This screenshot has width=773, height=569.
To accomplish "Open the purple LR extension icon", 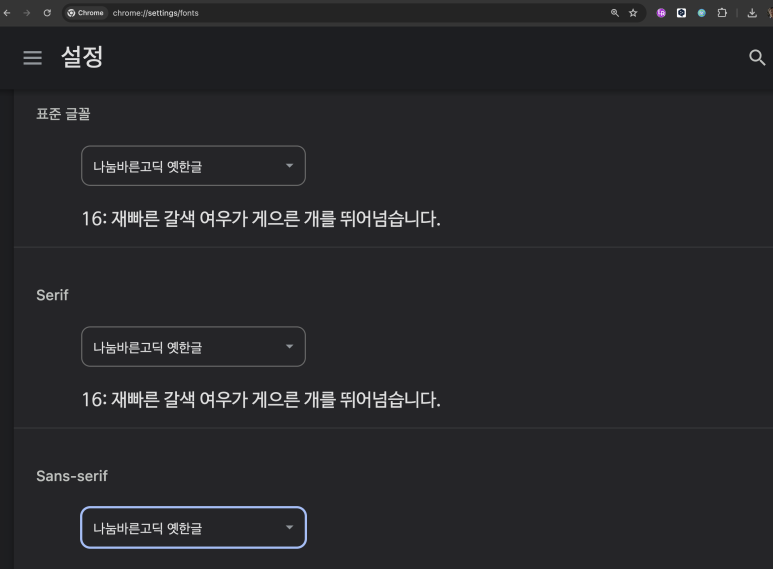I will point(661,13).
